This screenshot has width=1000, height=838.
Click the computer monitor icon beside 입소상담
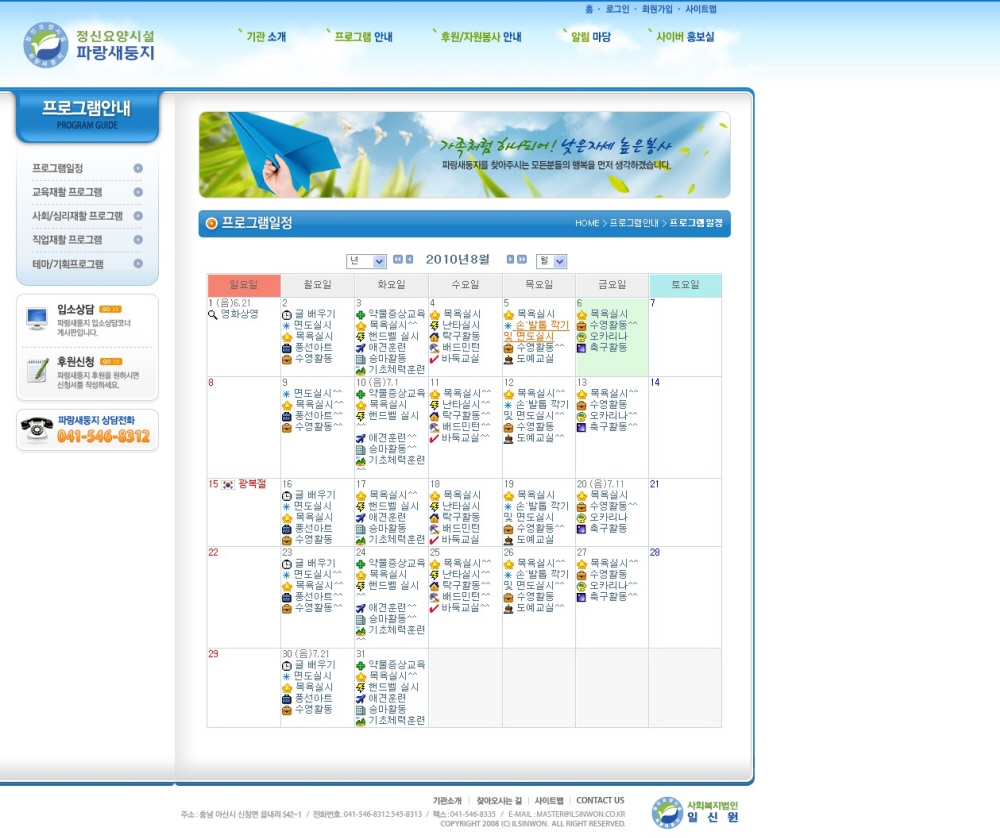coord(37,318)
